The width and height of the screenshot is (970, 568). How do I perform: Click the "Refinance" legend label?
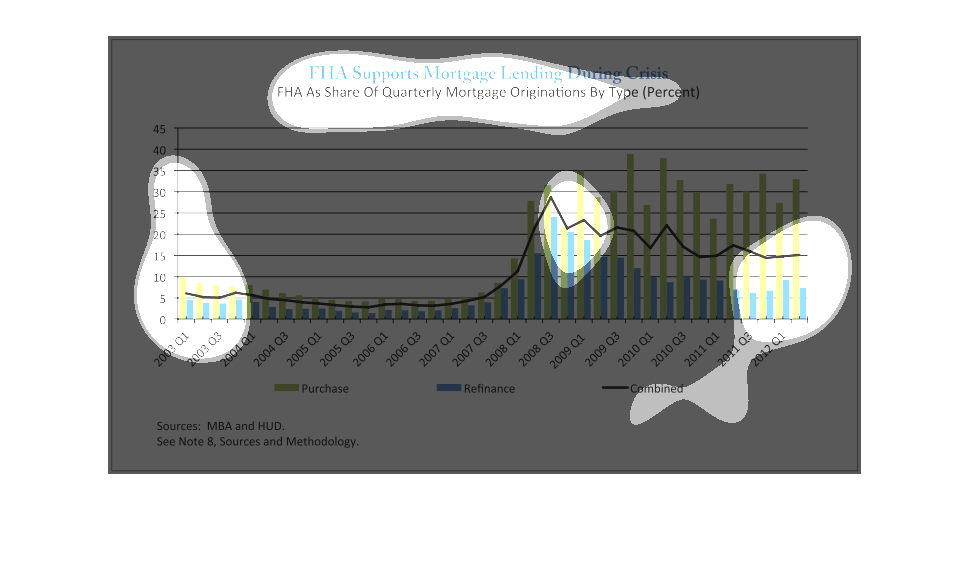pos(489,389)
